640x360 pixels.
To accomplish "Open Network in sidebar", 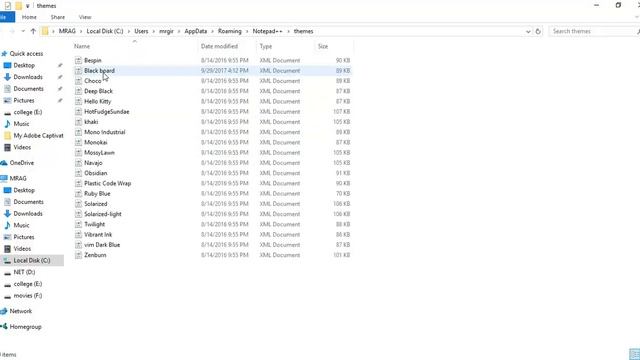I will [x=20, y=311].
